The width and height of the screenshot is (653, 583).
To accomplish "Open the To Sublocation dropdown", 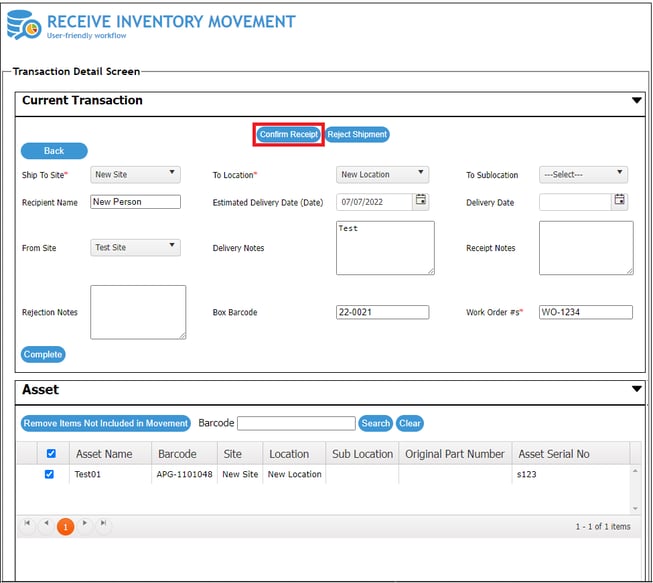I will click(x=583, y=174).
